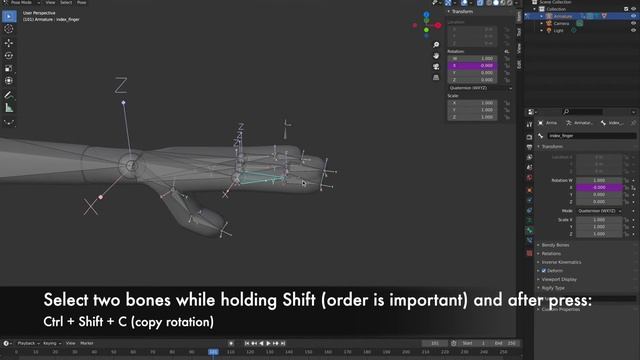
Task: Open Quaternion rotation mode dropdown in sidebar
Action: (480, 88)
